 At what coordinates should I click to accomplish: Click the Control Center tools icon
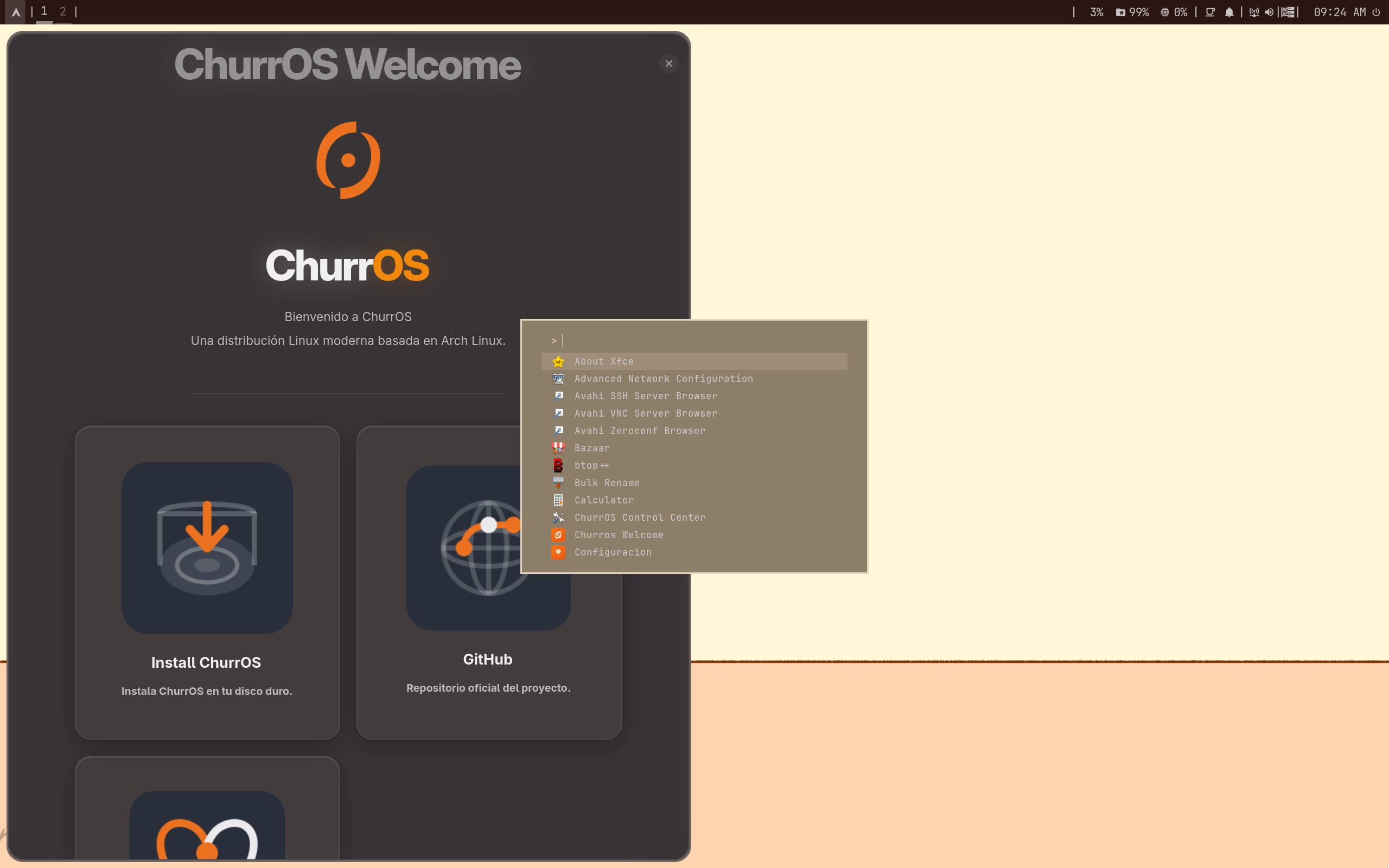click(x=558, y=517)
